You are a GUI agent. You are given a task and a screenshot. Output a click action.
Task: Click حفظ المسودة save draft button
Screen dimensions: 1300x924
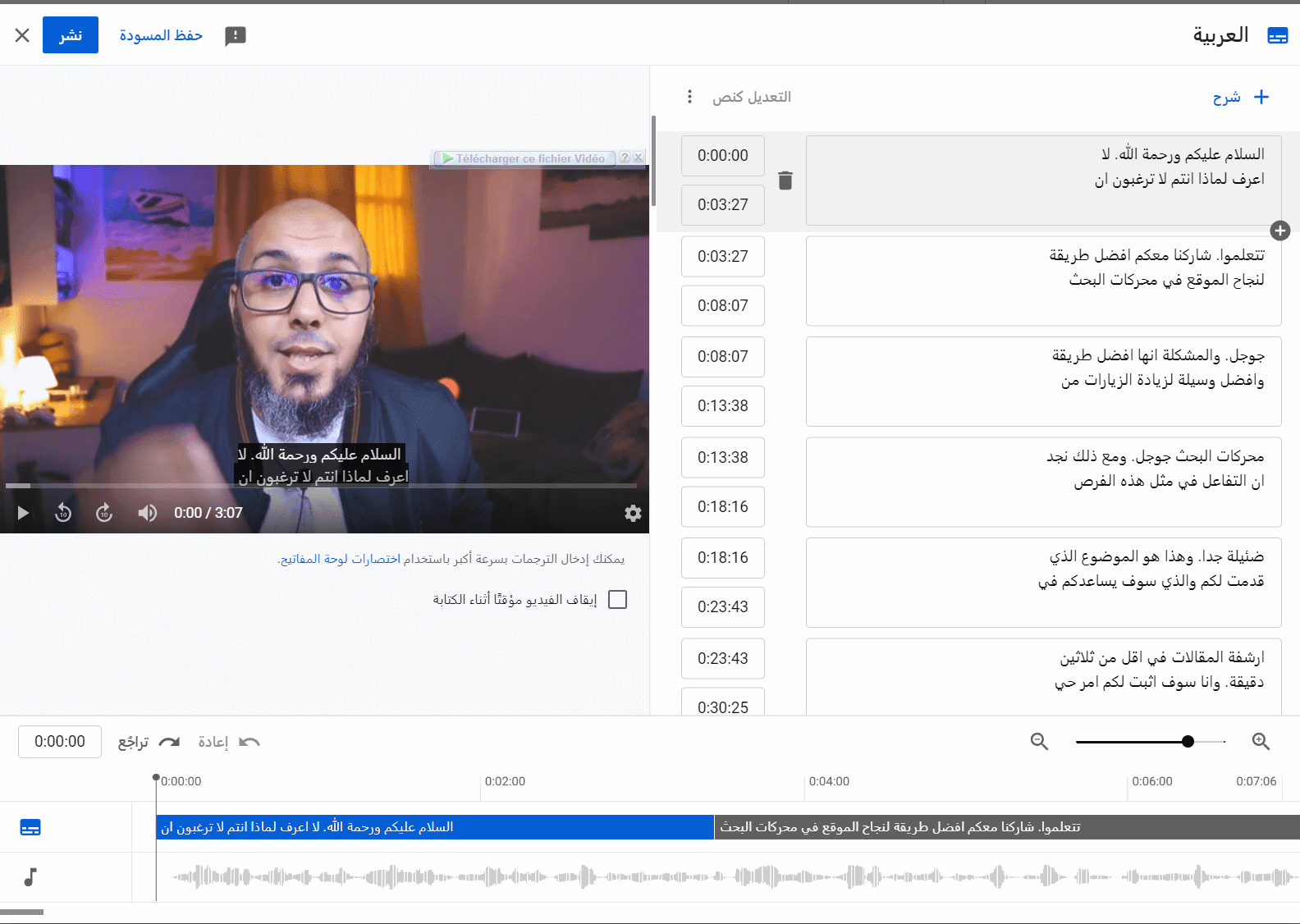(161, 35)
